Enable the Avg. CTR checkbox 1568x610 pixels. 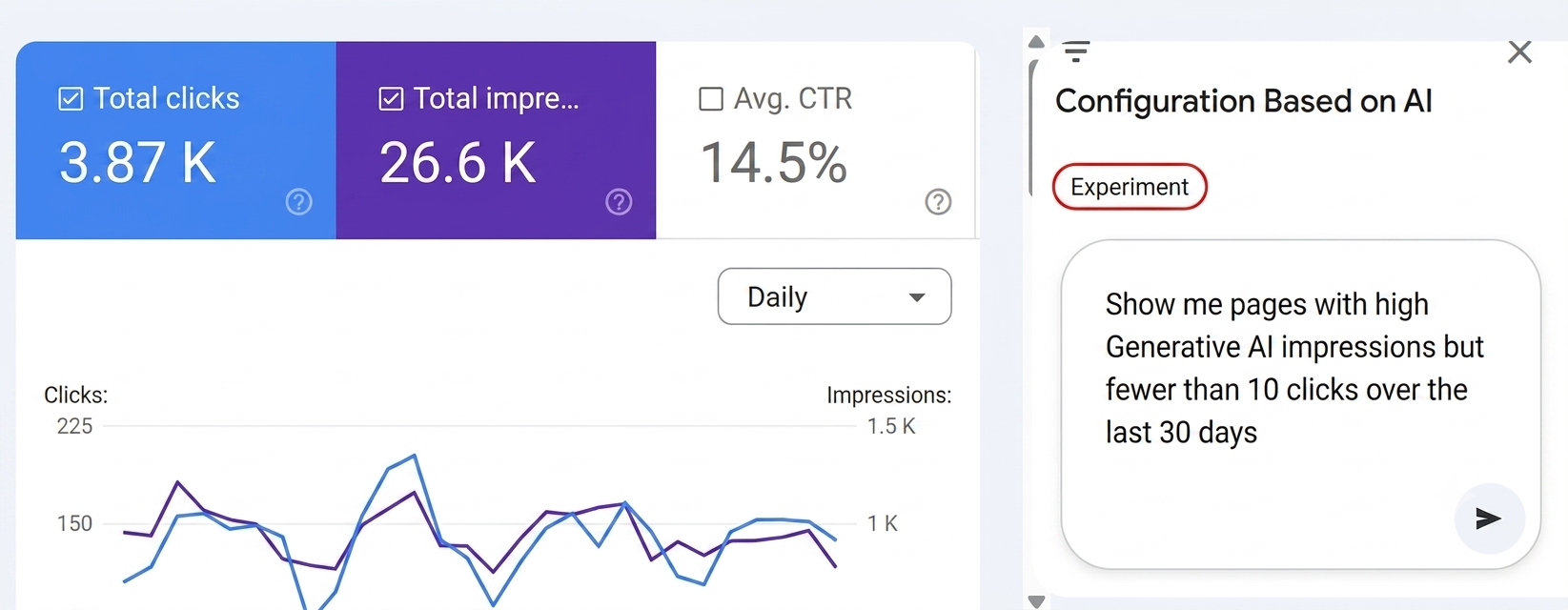tap(711, 99)
